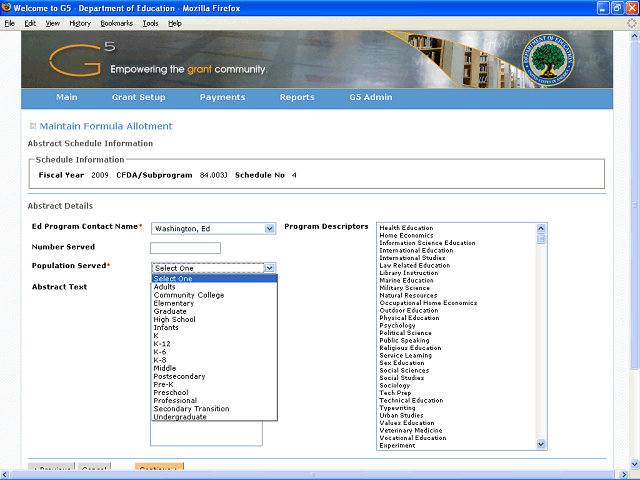Click the Number Served input field
The width and height of the screenshot is (640, 480).
click(185, 248)
